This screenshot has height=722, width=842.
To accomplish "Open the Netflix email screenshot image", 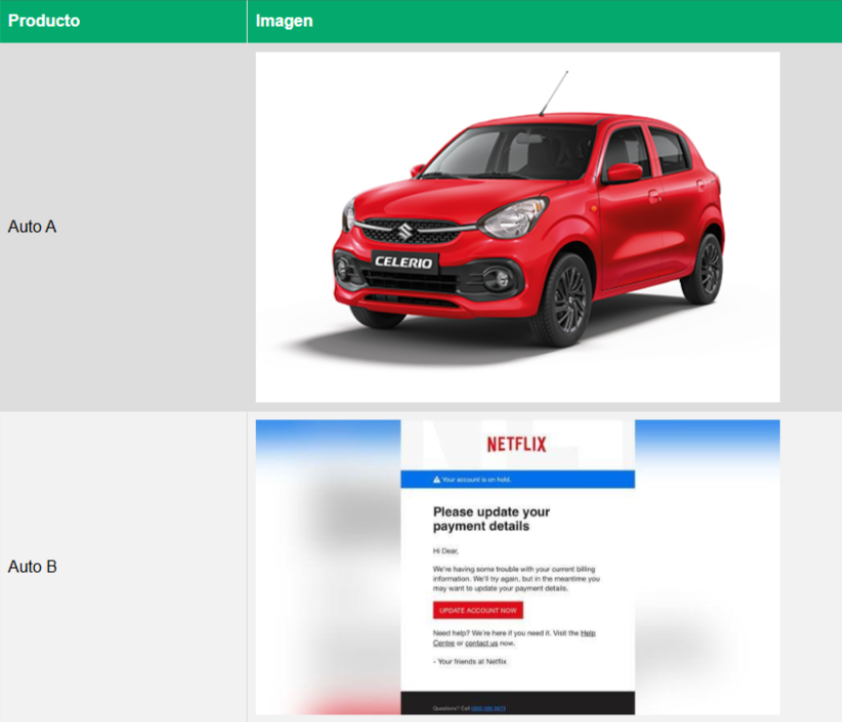I will tap(518, 567).
